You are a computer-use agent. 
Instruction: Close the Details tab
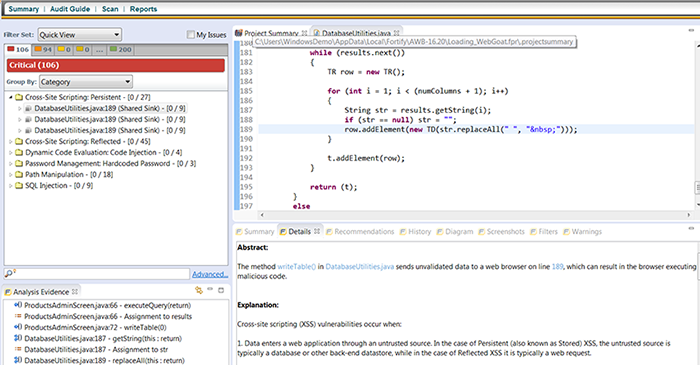click(x=317, y=231)
